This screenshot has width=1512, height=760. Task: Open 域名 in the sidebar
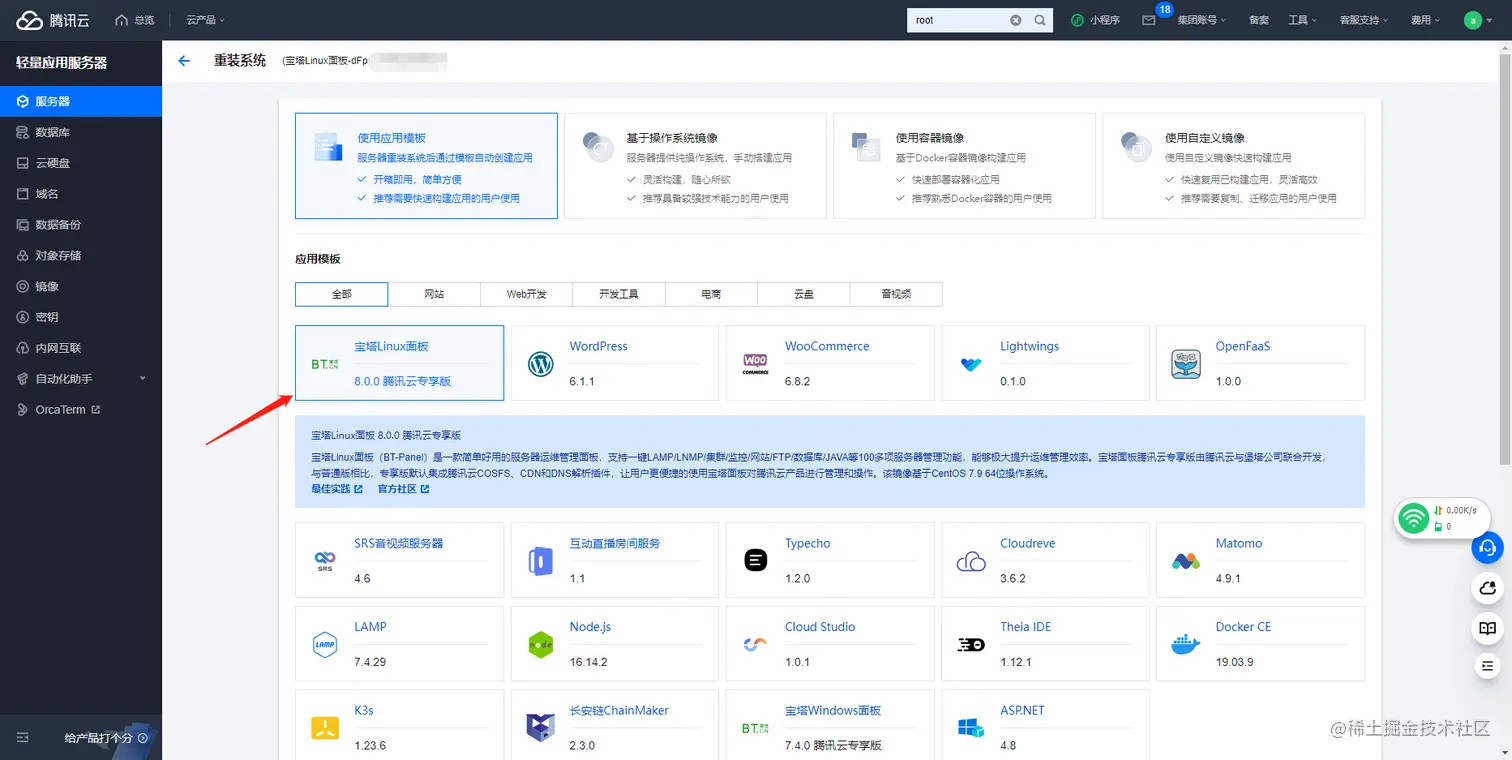pyautogui.click(x=81, y=194)
